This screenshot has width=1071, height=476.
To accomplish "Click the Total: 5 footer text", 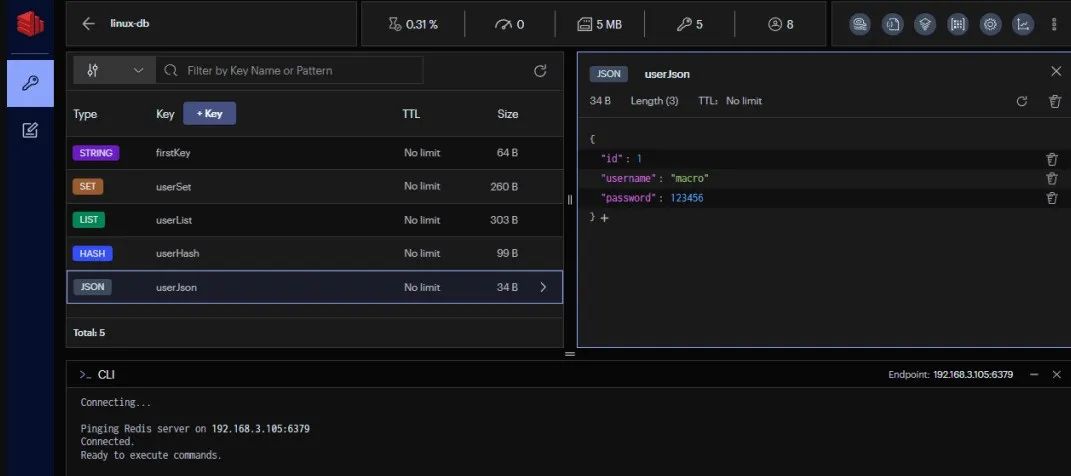I will click(89, 333).
